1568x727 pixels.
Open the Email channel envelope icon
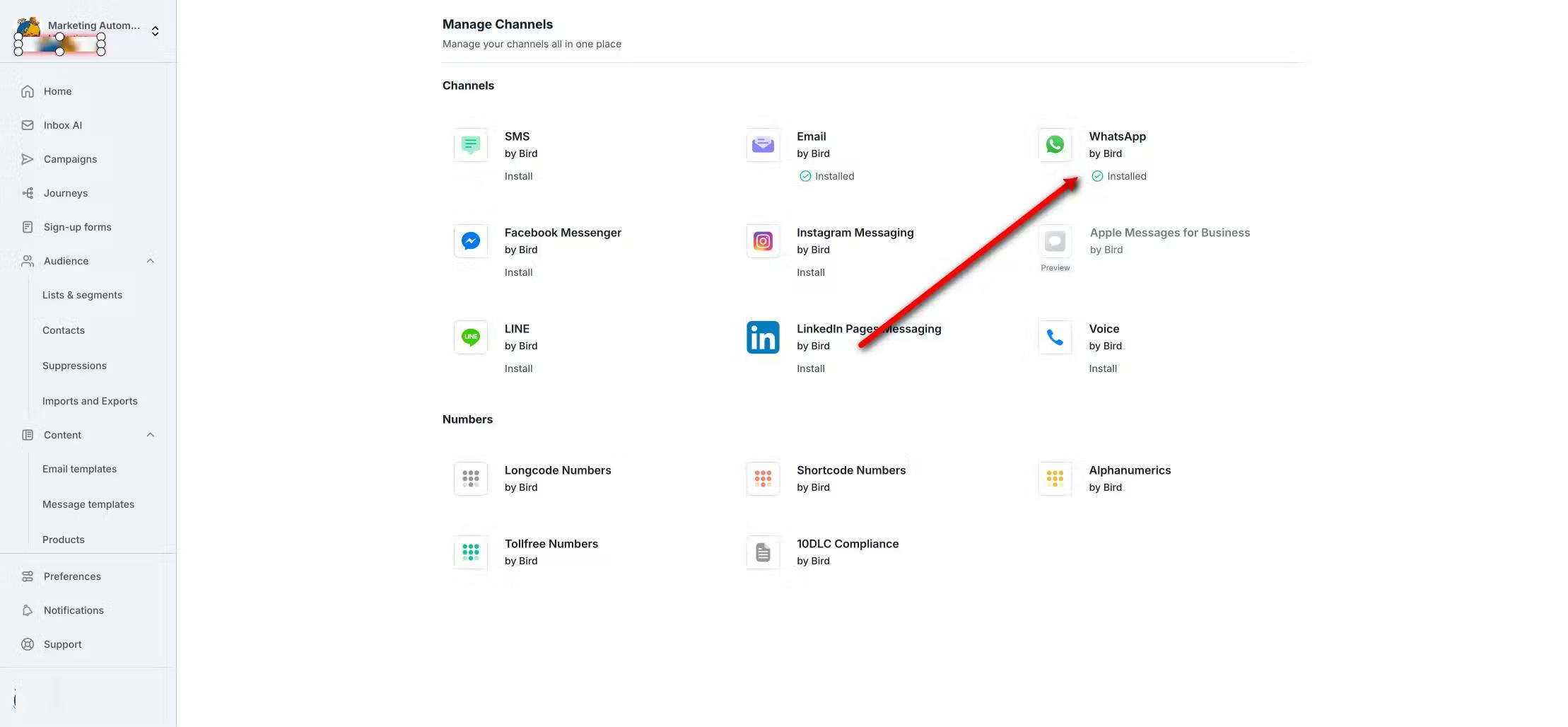tap(763, 145)
